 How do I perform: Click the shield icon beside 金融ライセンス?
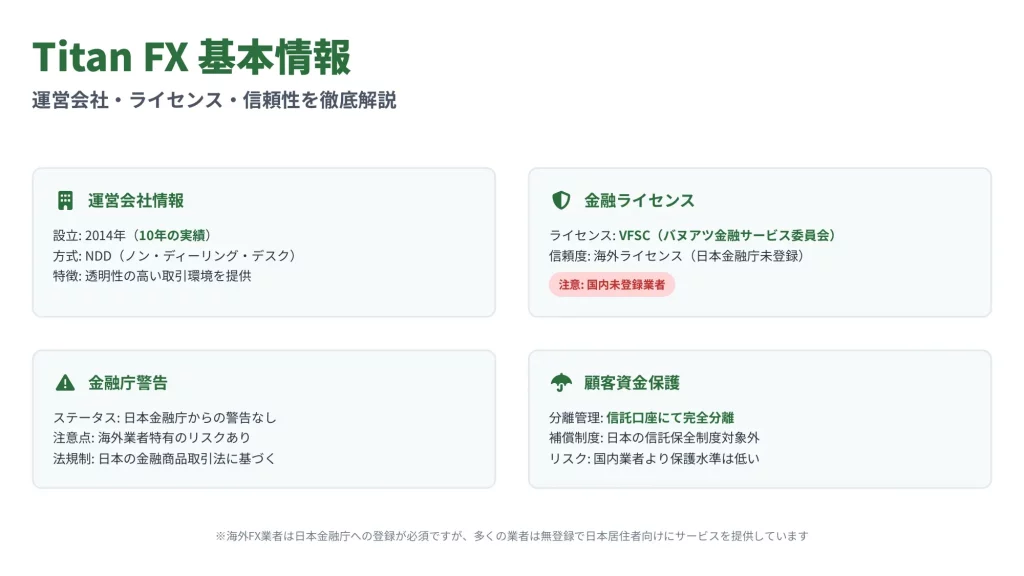tap(561, 201)
